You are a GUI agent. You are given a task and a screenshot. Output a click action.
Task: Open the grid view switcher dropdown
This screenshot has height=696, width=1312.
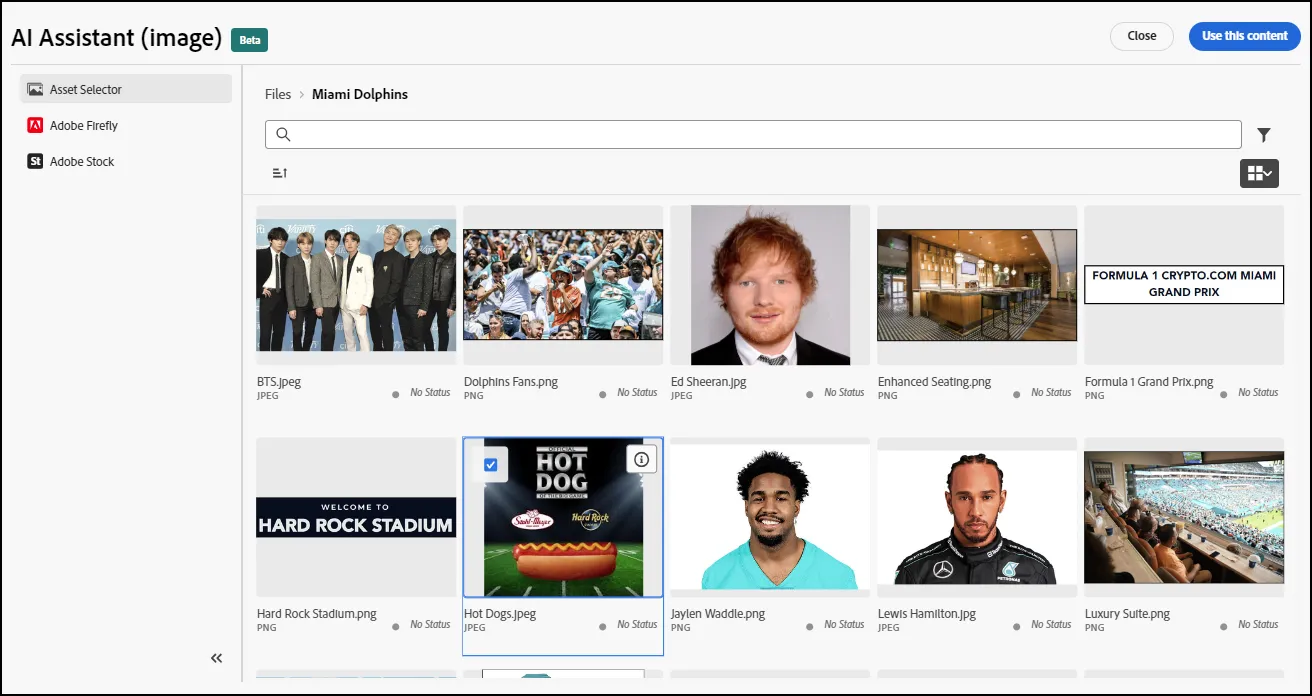click(x=1259, y=173)
